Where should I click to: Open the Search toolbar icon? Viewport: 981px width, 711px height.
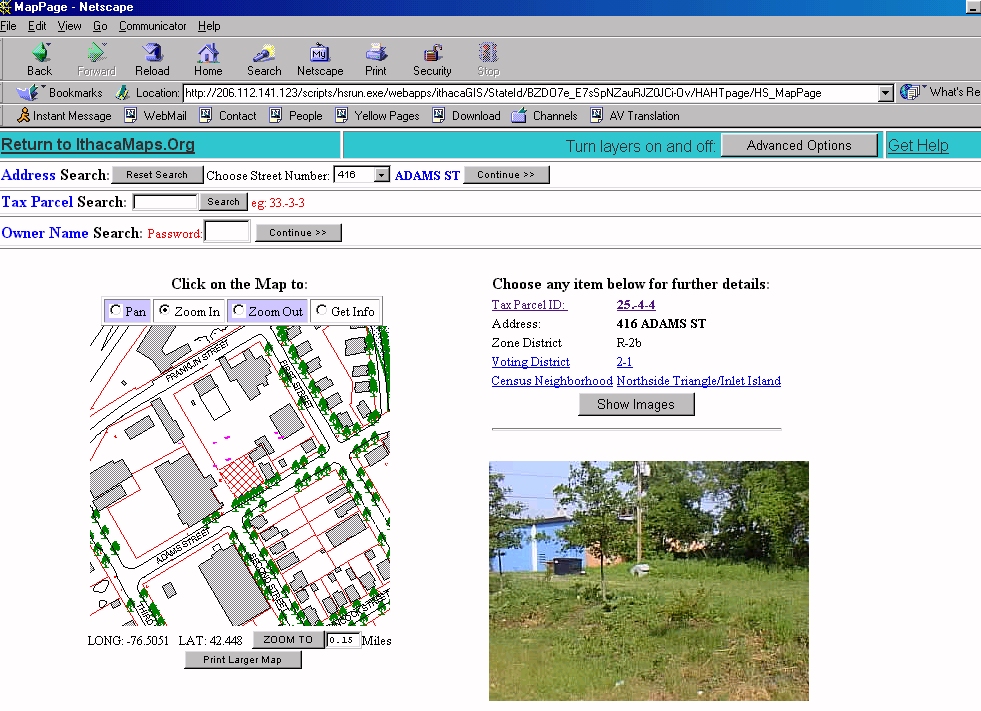click(264, 58)
